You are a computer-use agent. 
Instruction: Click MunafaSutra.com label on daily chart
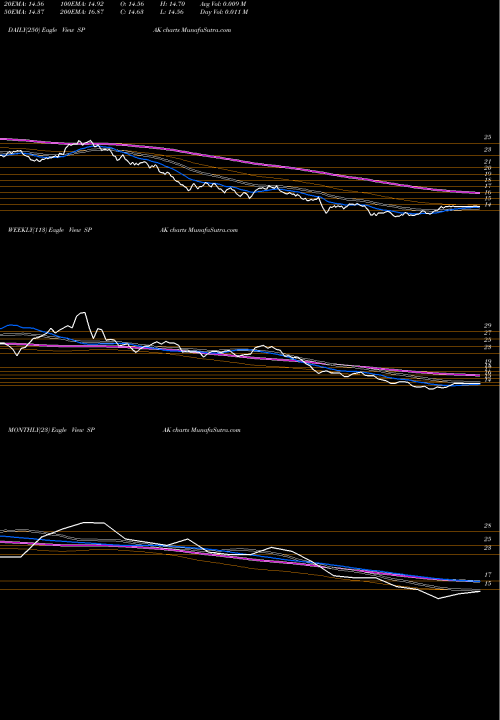(x=206, y=30)
